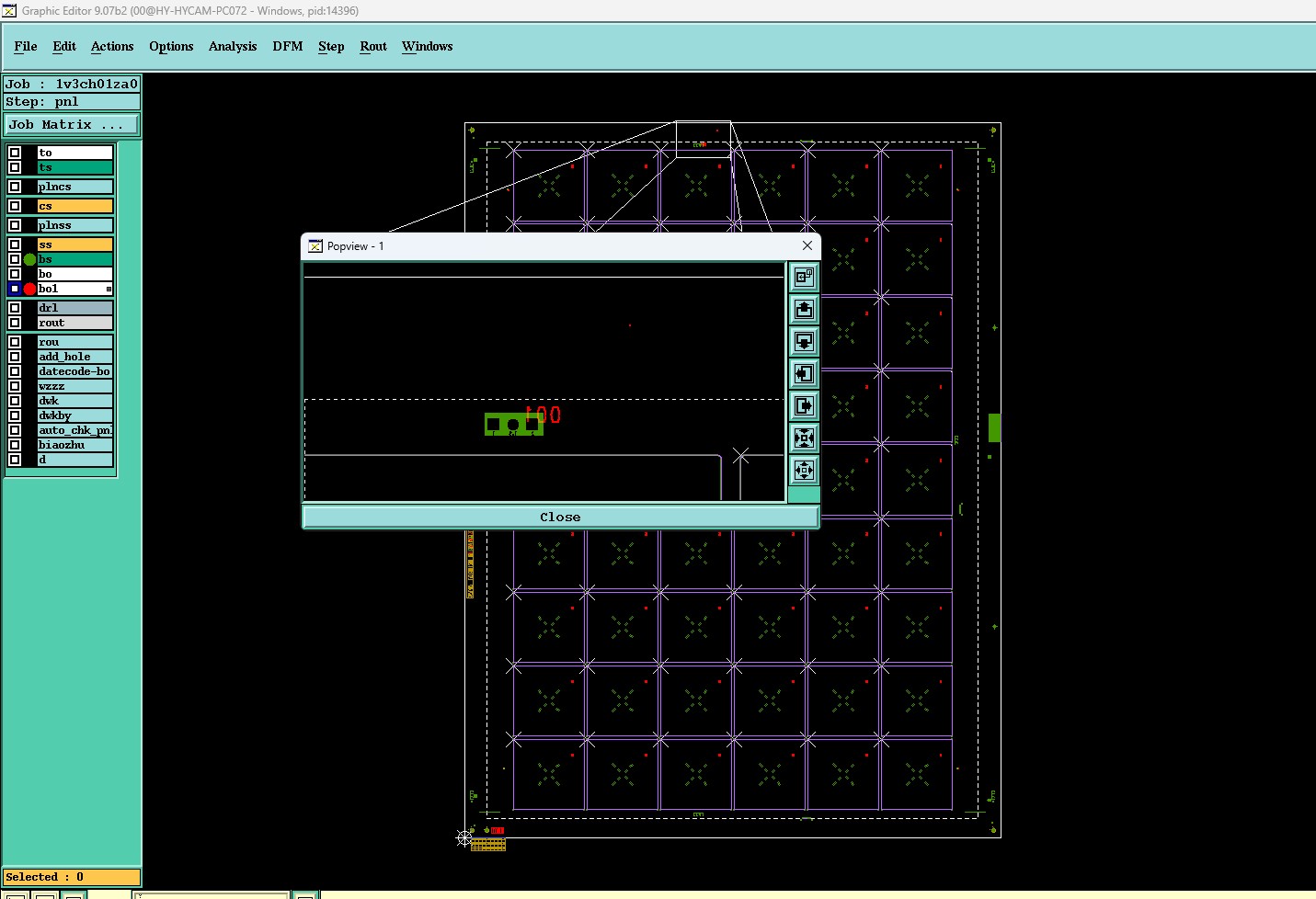
Task: Toggle the checkbox for layer datecode-bo
Action: pyautogui.click(x=15, y=371)
